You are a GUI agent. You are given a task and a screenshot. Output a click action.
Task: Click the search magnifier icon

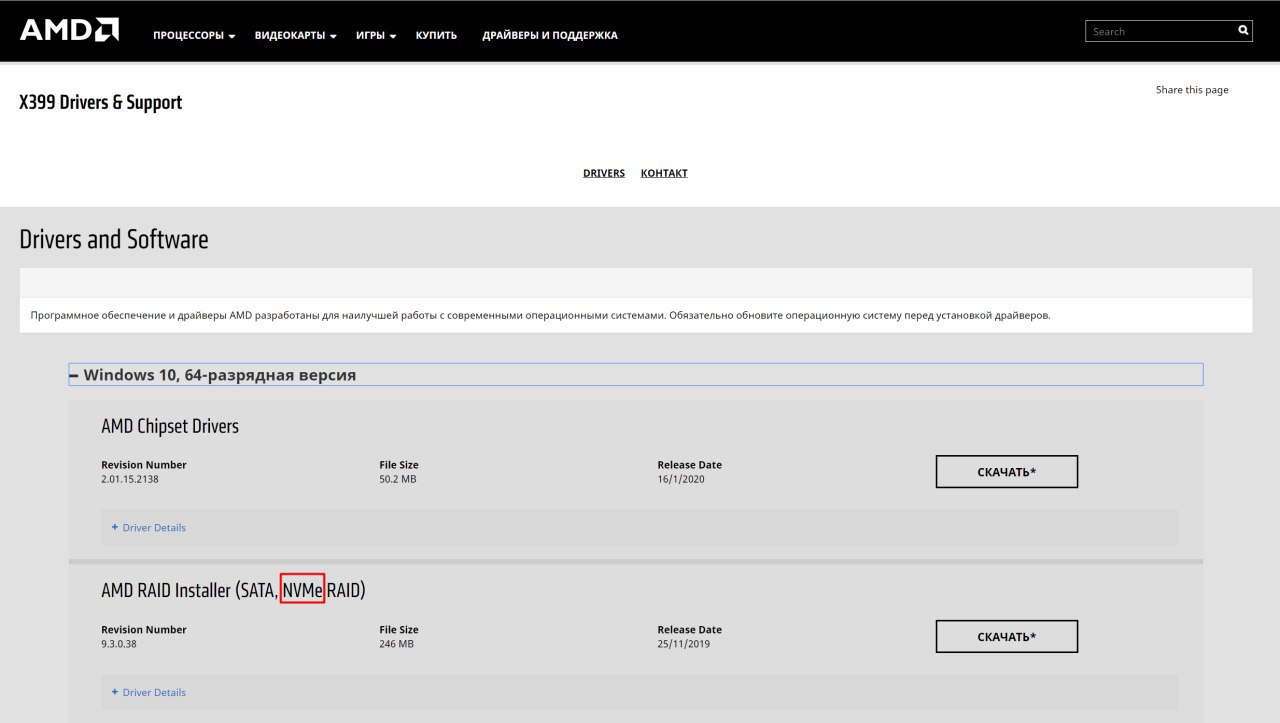tap(1243, 31)
